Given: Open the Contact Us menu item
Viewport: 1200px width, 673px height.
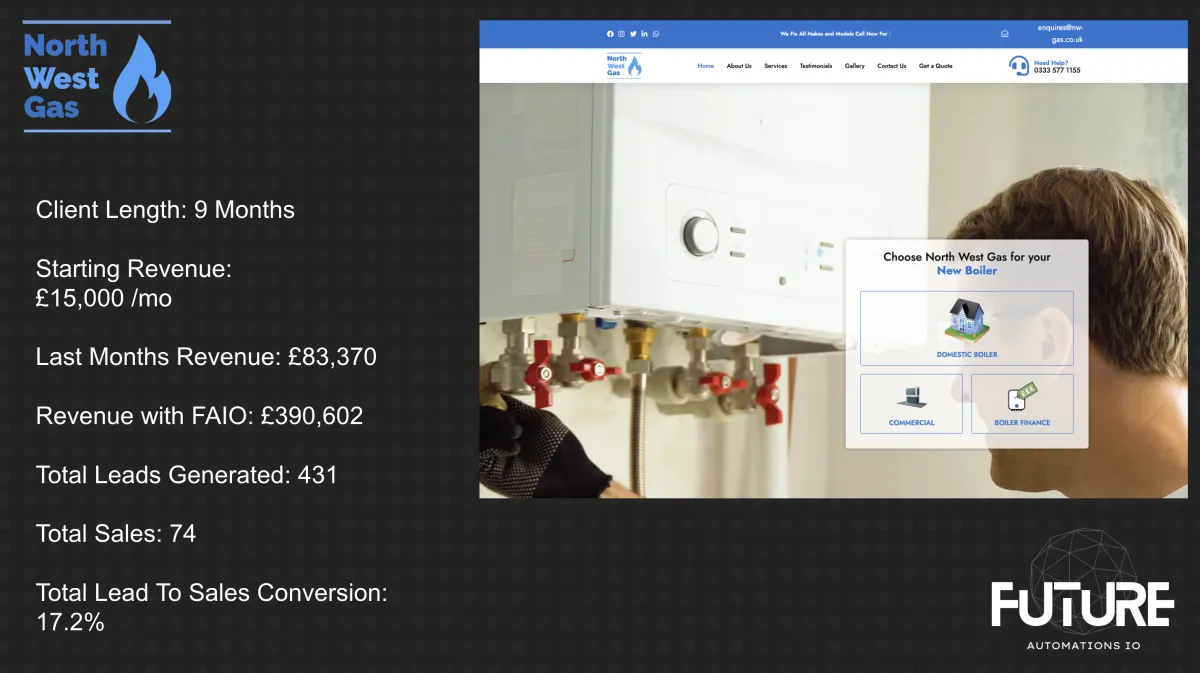Looking at the screenshot, I should tap(892, 66).
